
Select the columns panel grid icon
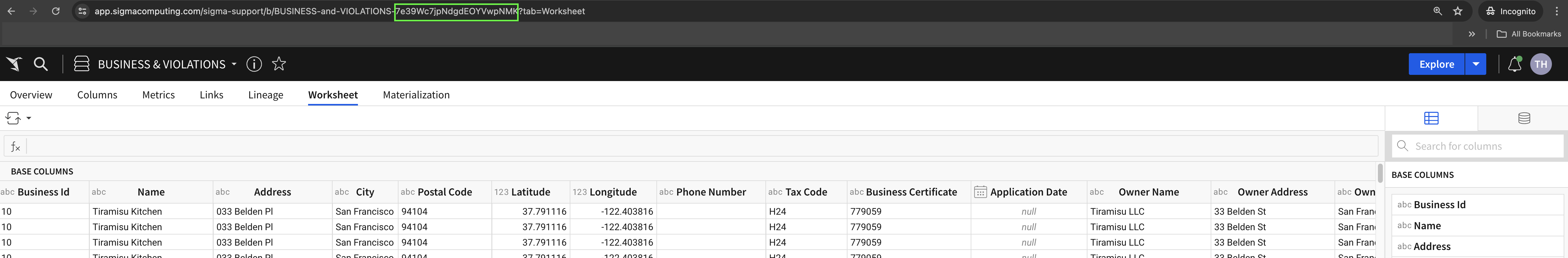tap(1432, 118)
